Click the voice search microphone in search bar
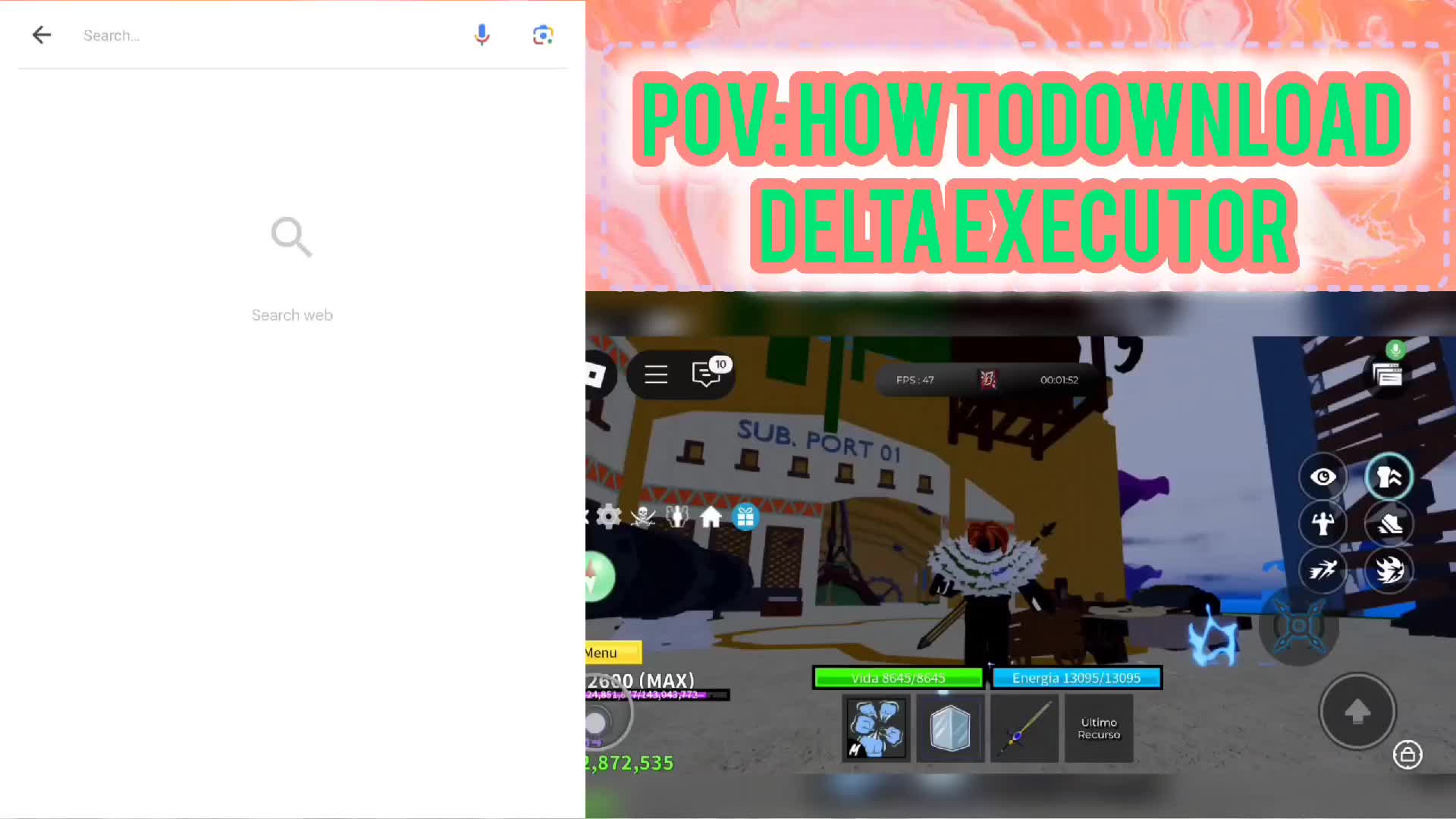Image resolution: width=1456 pixels, height=819 pixels. (x=482, y=35)
